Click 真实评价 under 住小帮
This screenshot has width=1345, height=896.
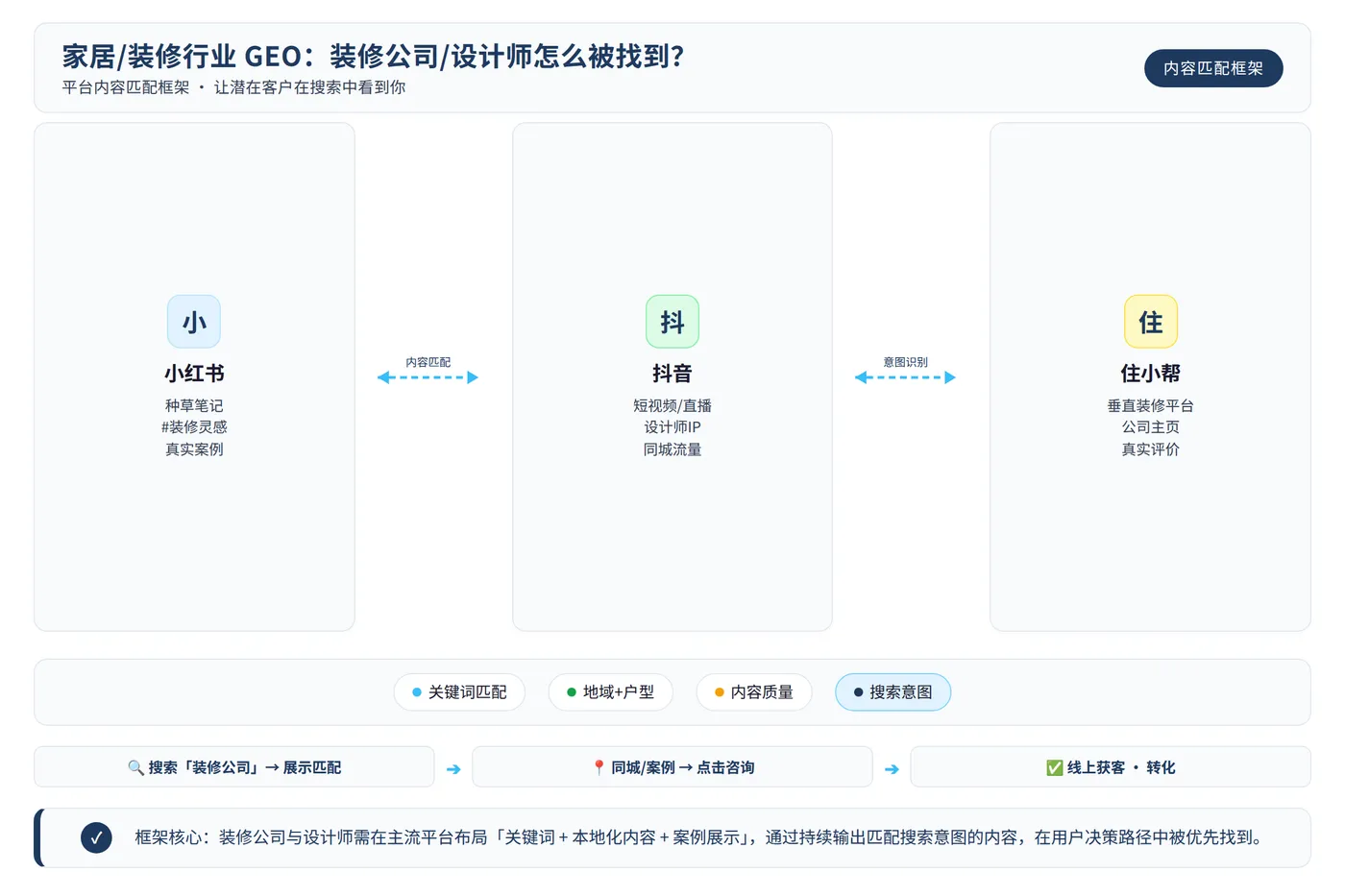[1151, 449]
